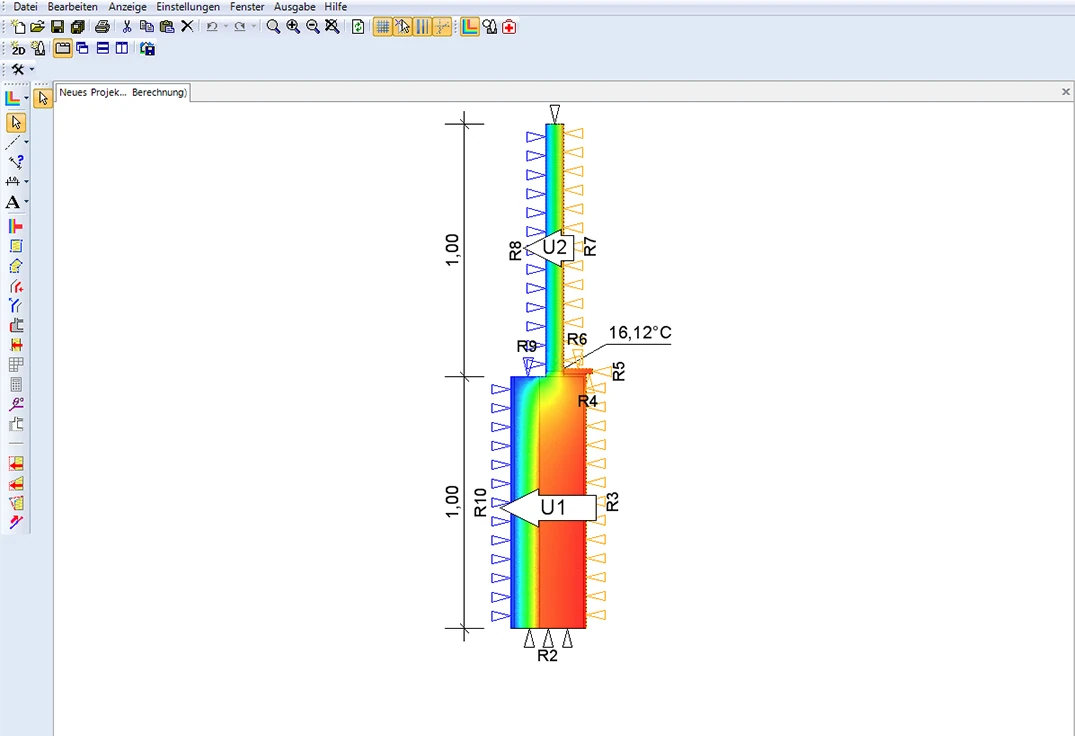Click the Print icon in toolbar
The width and height of the screenshot is (1075, 736).
[102, 27]
